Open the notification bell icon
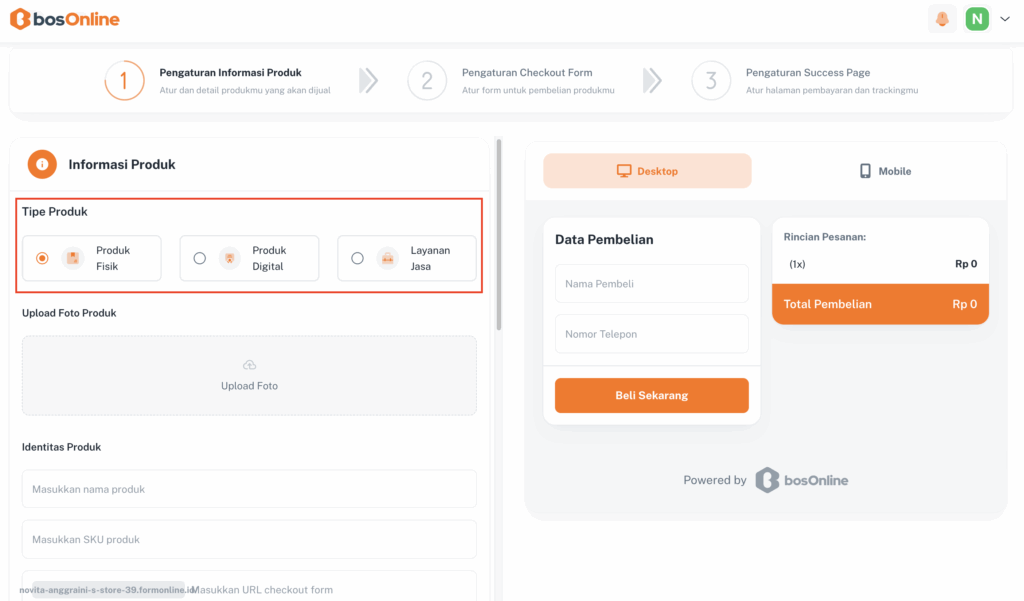This screenshot has width=1024, height=601. coord(942,19)
